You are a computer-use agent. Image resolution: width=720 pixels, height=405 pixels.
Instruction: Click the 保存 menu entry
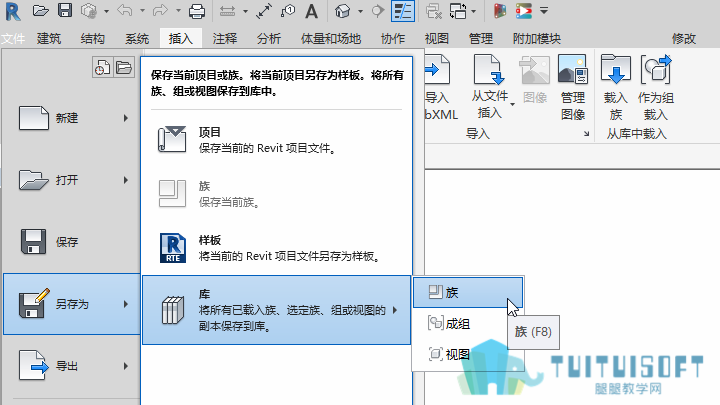[72, 242]
